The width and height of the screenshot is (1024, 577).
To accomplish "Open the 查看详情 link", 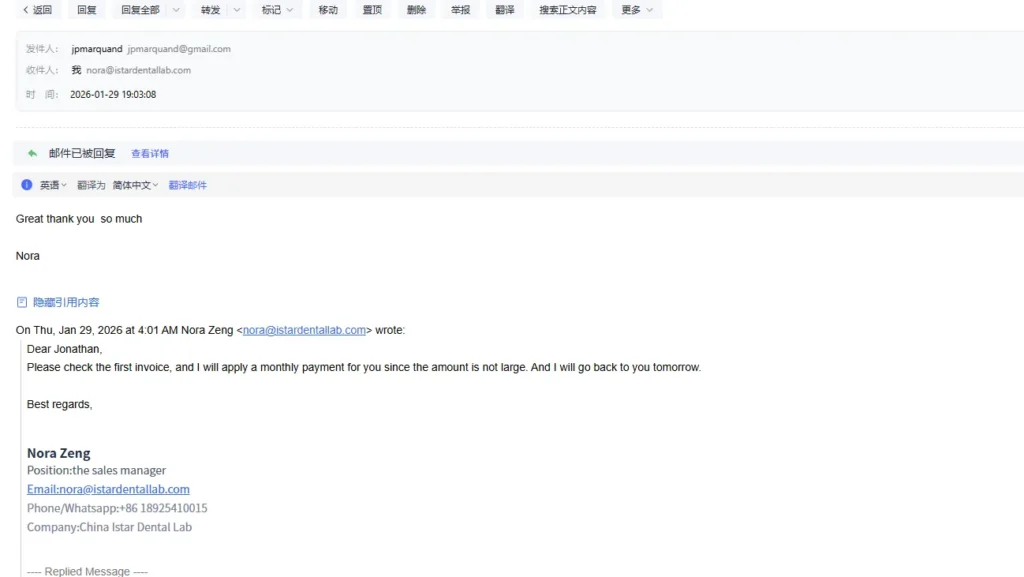I will pos(150,153).
